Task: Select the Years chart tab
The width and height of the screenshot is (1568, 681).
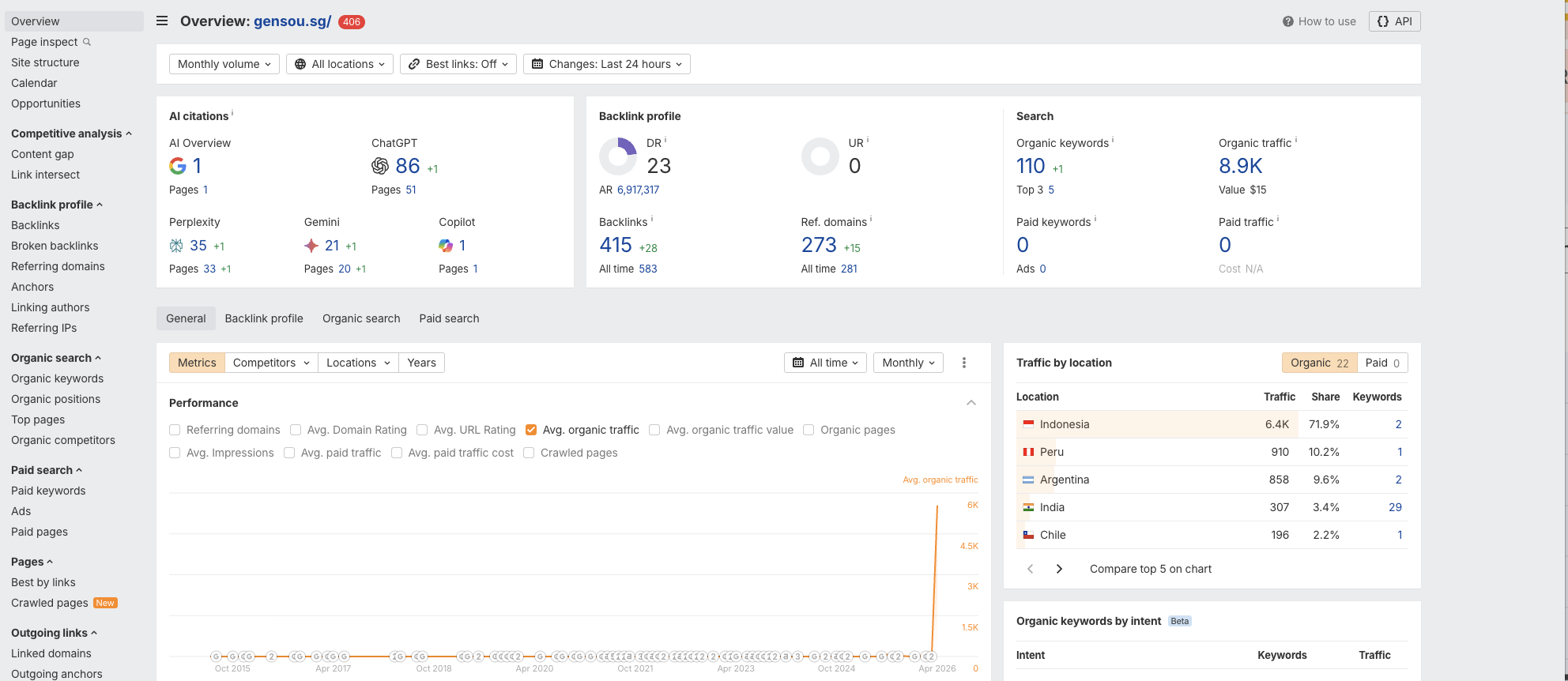Action: tap(421, 363)
